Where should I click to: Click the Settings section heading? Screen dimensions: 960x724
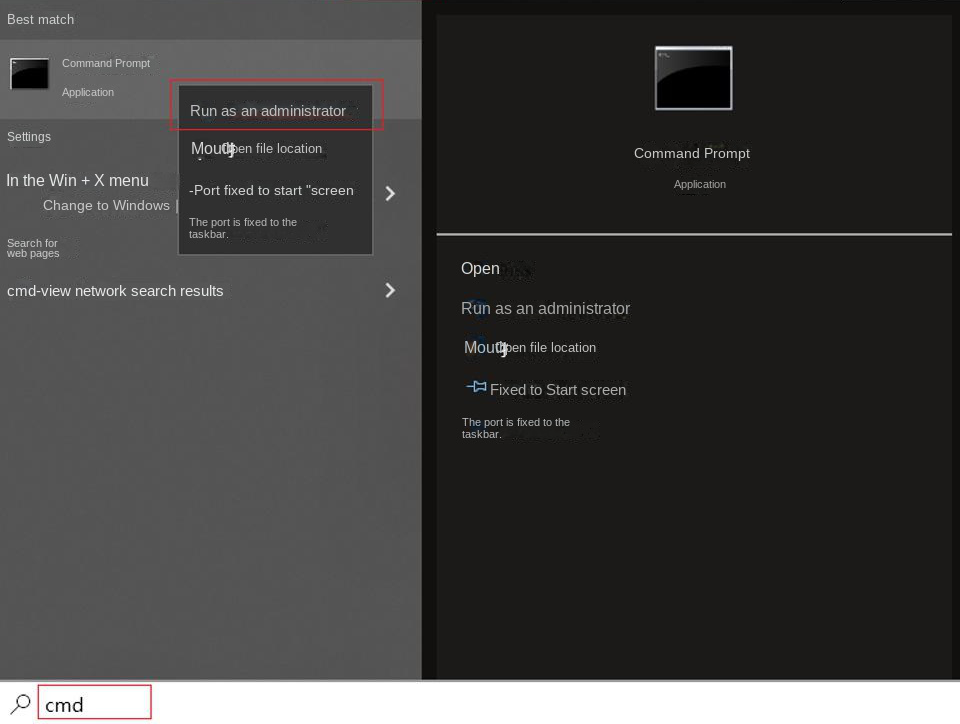(x=29, y=136)
